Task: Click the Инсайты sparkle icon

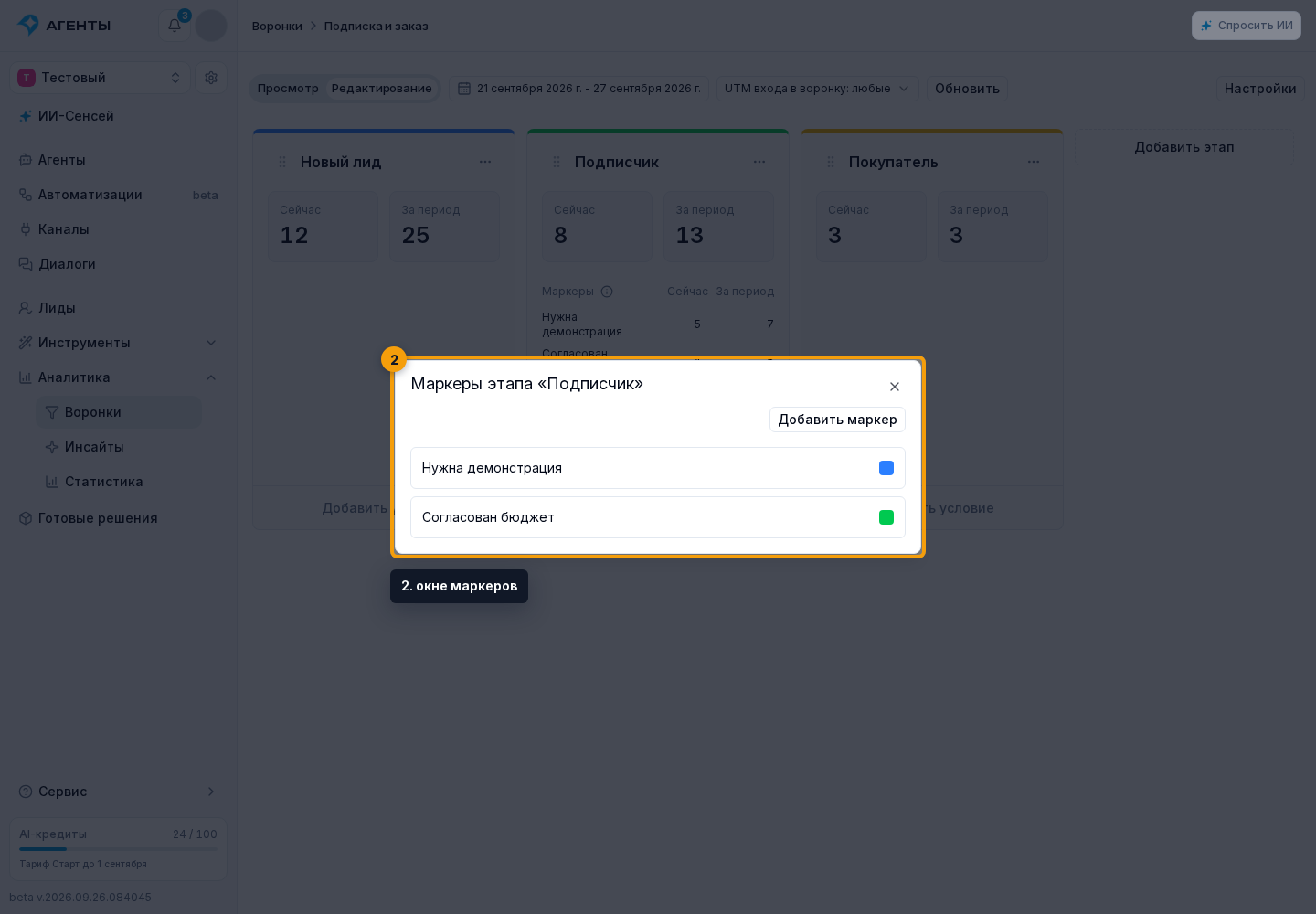Action: pyautogui.click(x=52, y=447)
